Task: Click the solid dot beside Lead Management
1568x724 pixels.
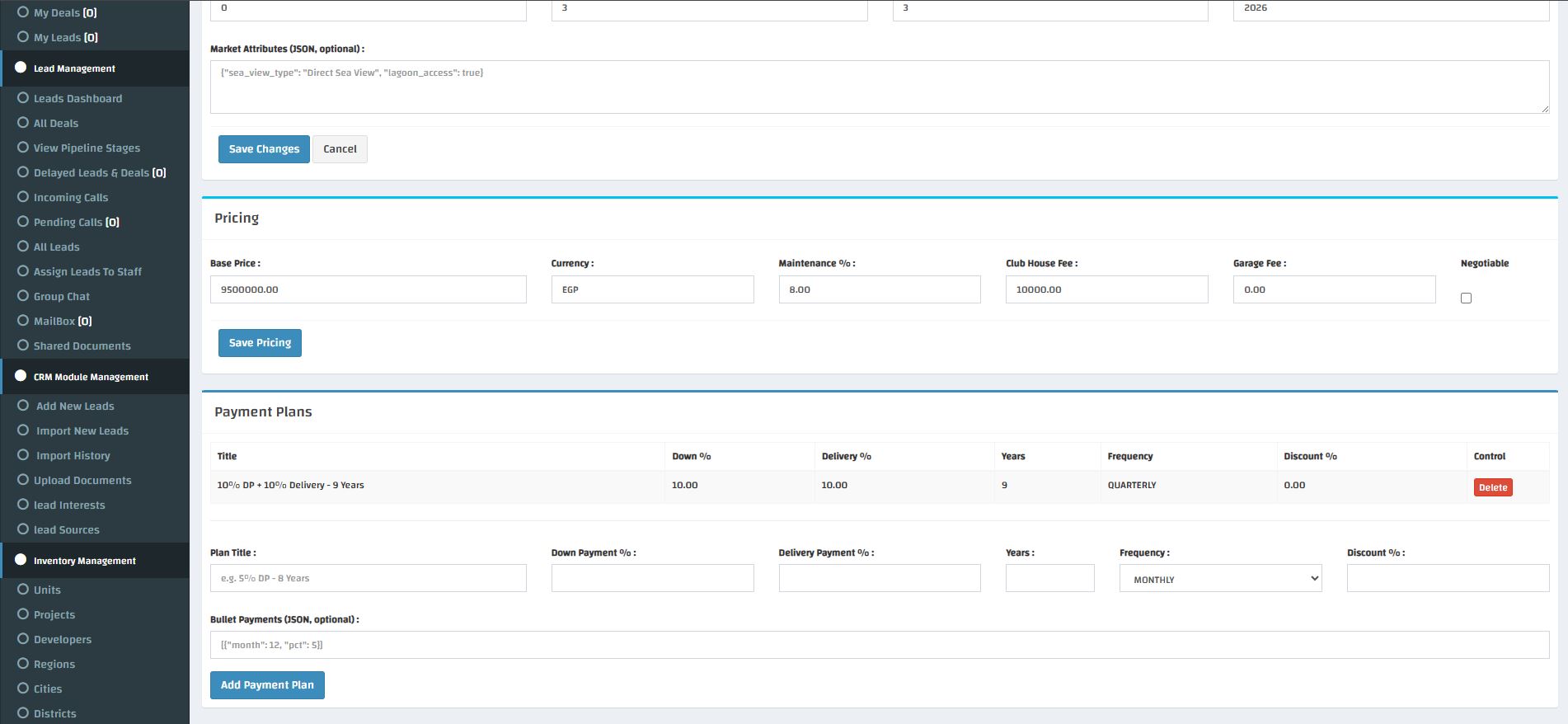Action: (x=21, y=68)
